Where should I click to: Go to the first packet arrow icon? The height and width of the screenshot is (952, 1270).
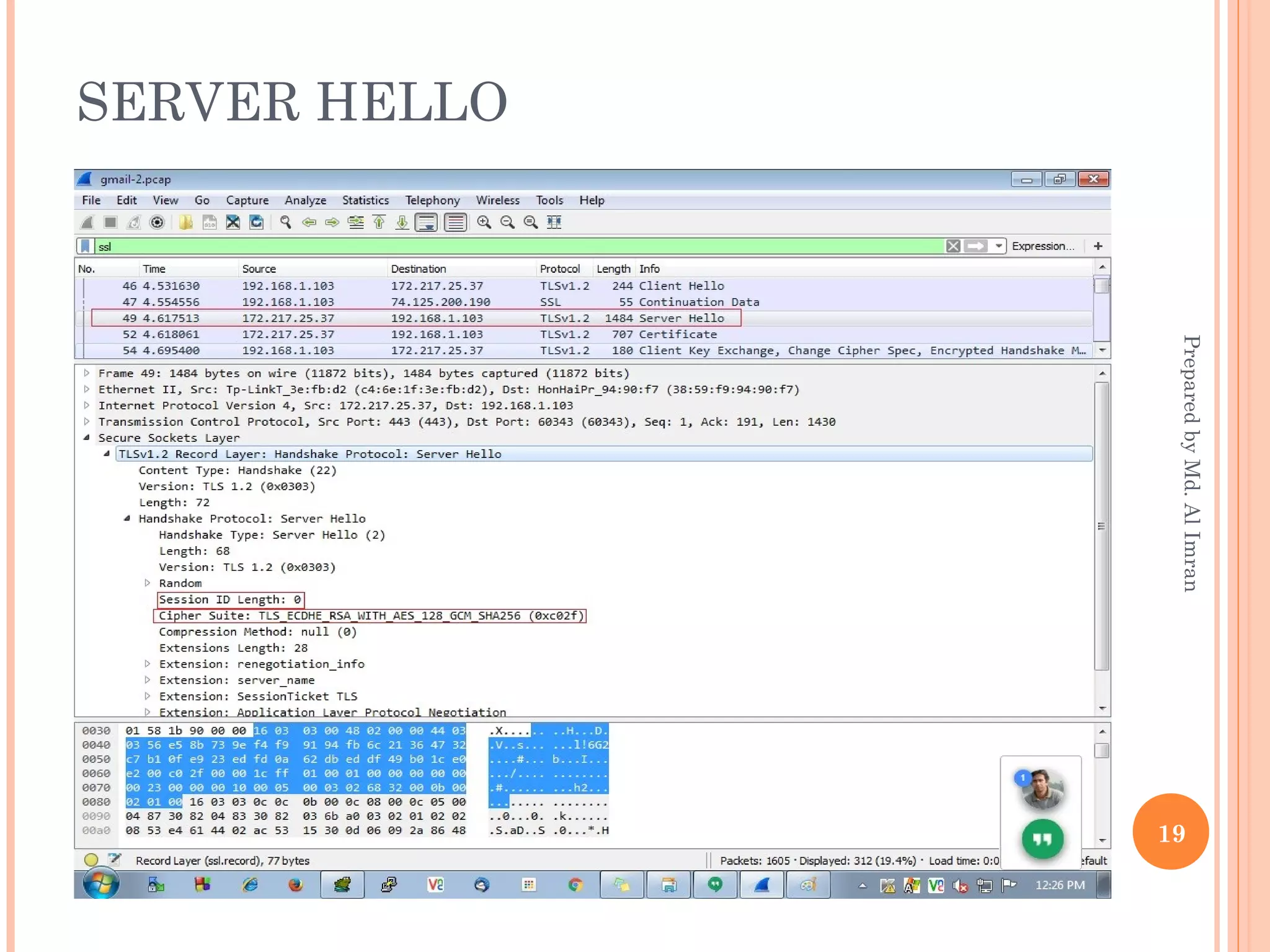[x=379, y=223]
